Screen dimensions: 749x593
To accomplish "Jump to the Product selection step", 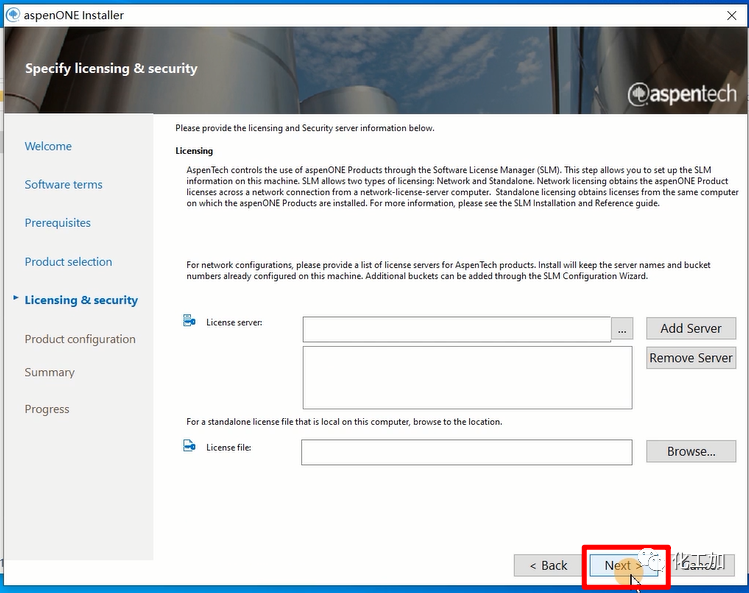I will (x=68, y=262).
